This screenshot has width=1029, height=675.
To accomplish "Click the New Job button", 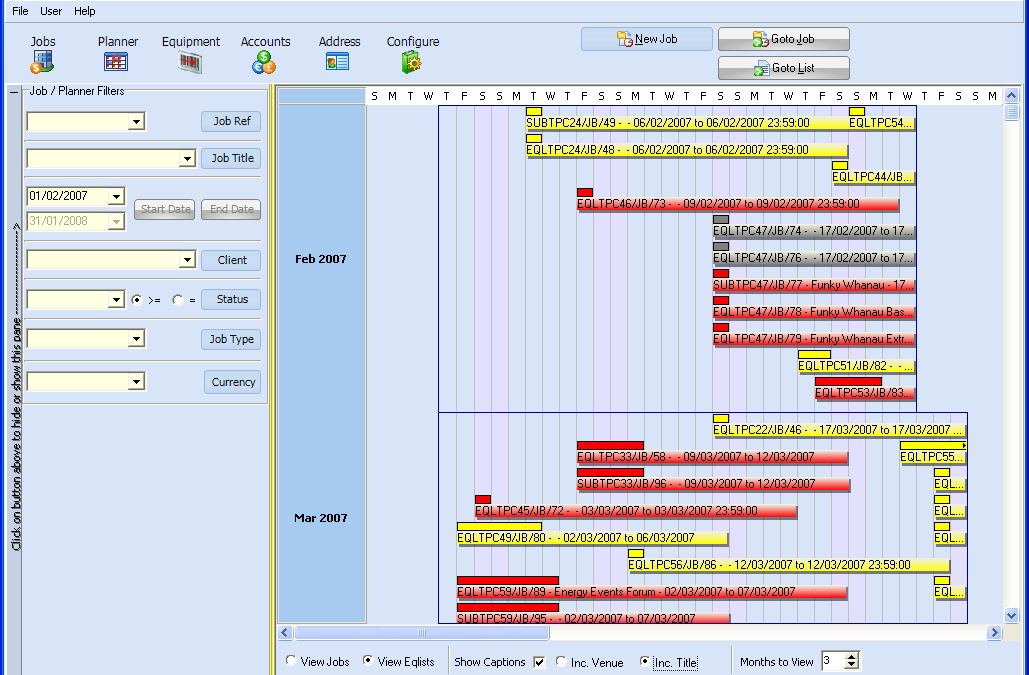I will point(646,39).
